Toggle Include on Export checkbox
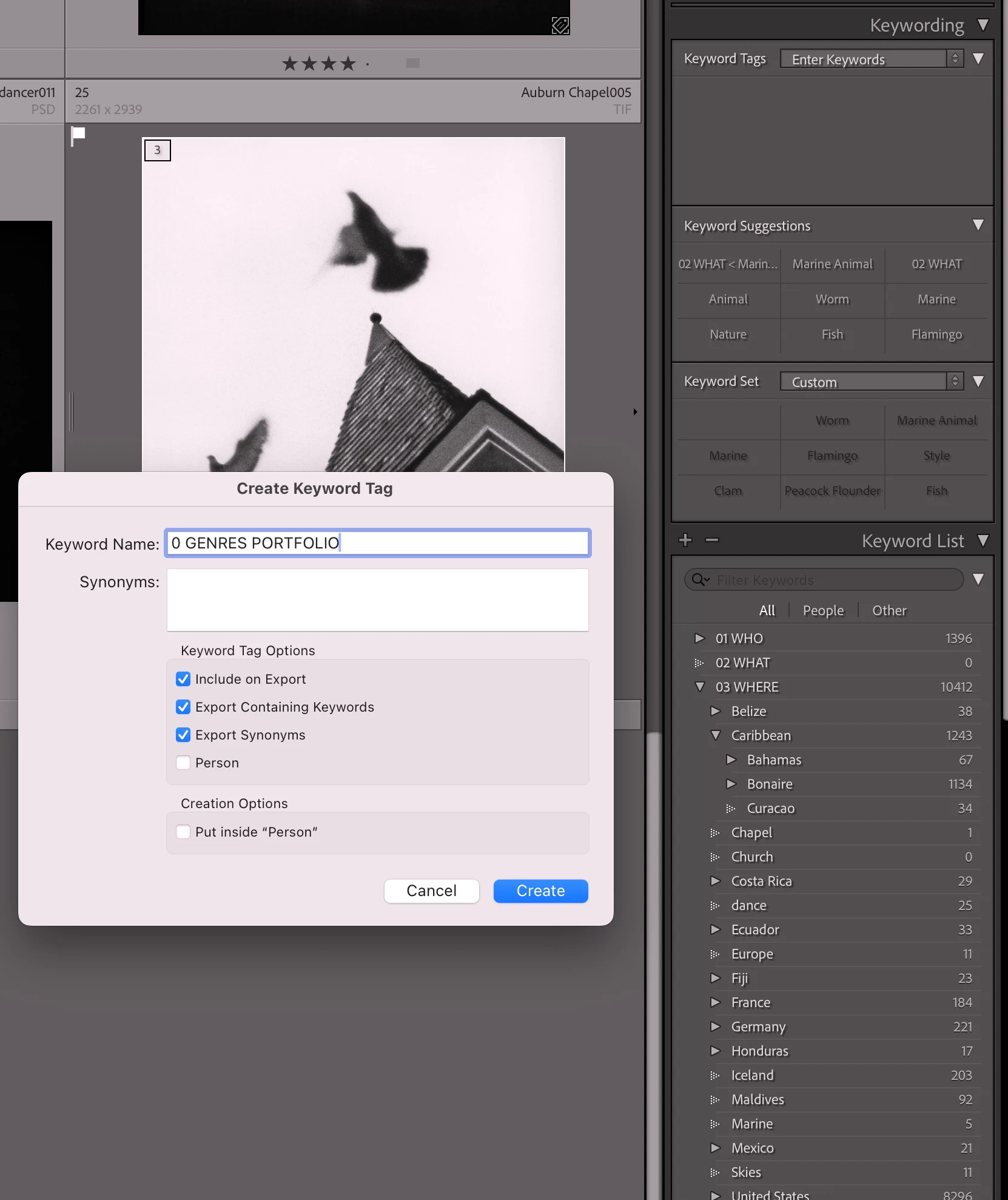1008x1200 pixels. [183, 679]
